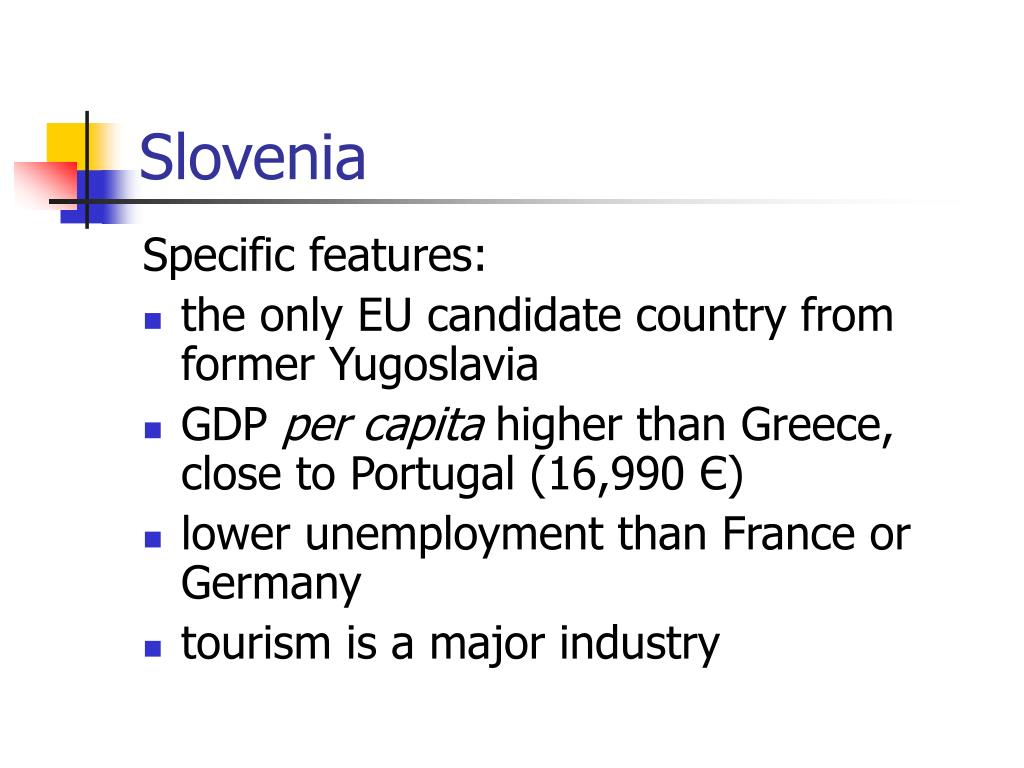Viewport: 1024px width, 768px height.
Task: Click the word 'Yugoslavia'
Action: pos(433,367)
